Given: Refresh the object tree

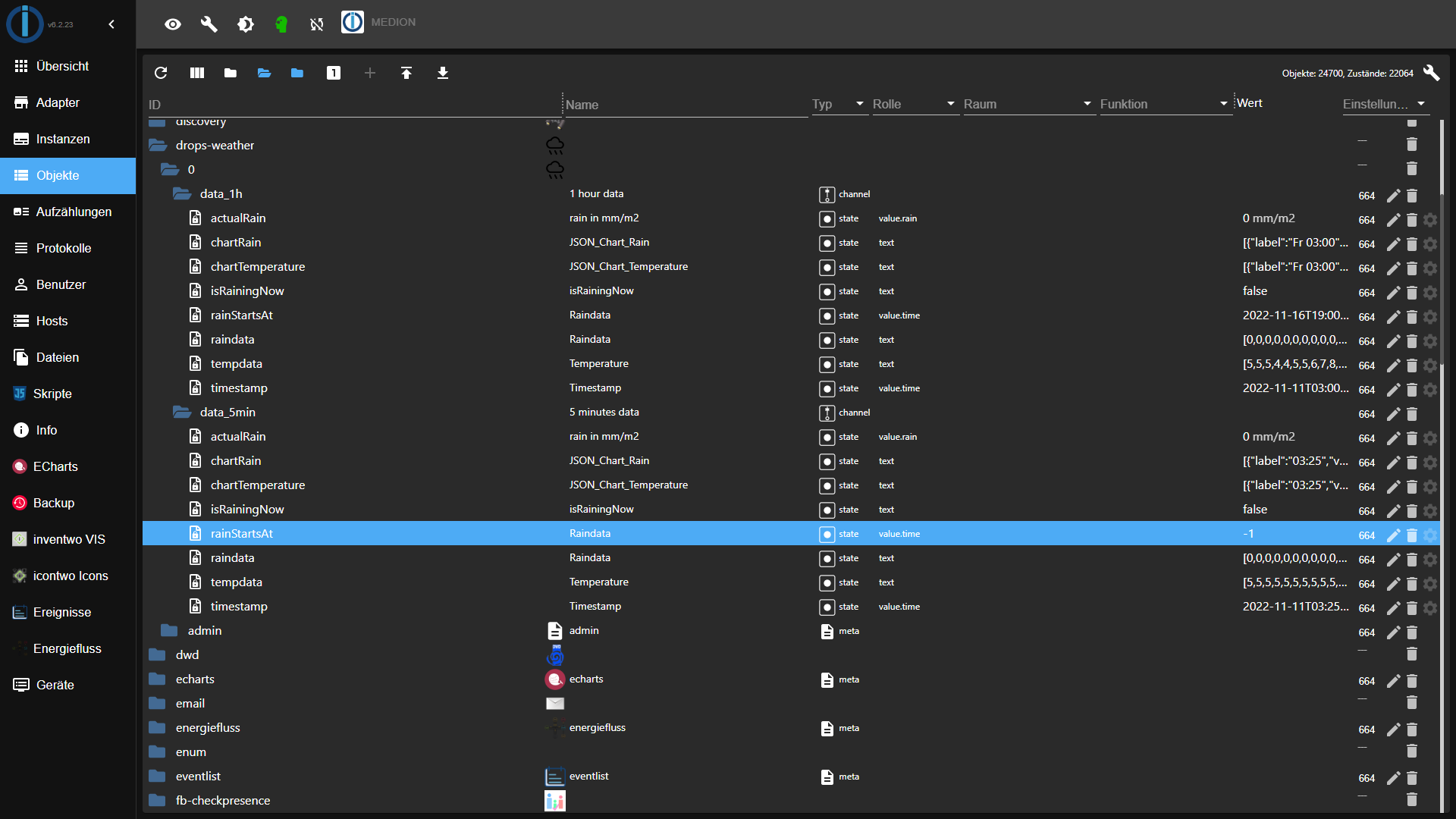Looking at the screenshot, I should tap(161, 73).
